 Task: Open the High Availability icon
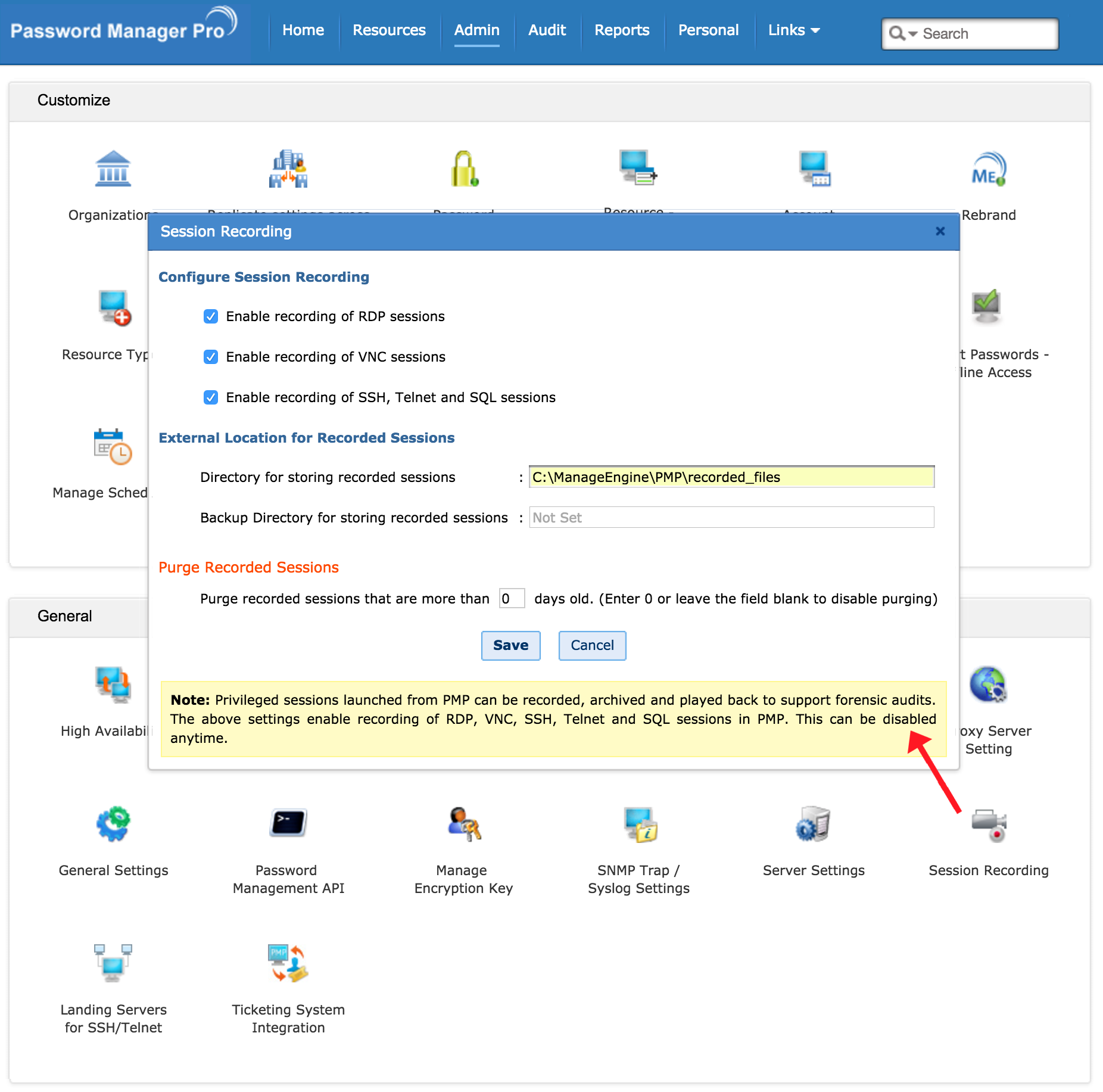113,685
